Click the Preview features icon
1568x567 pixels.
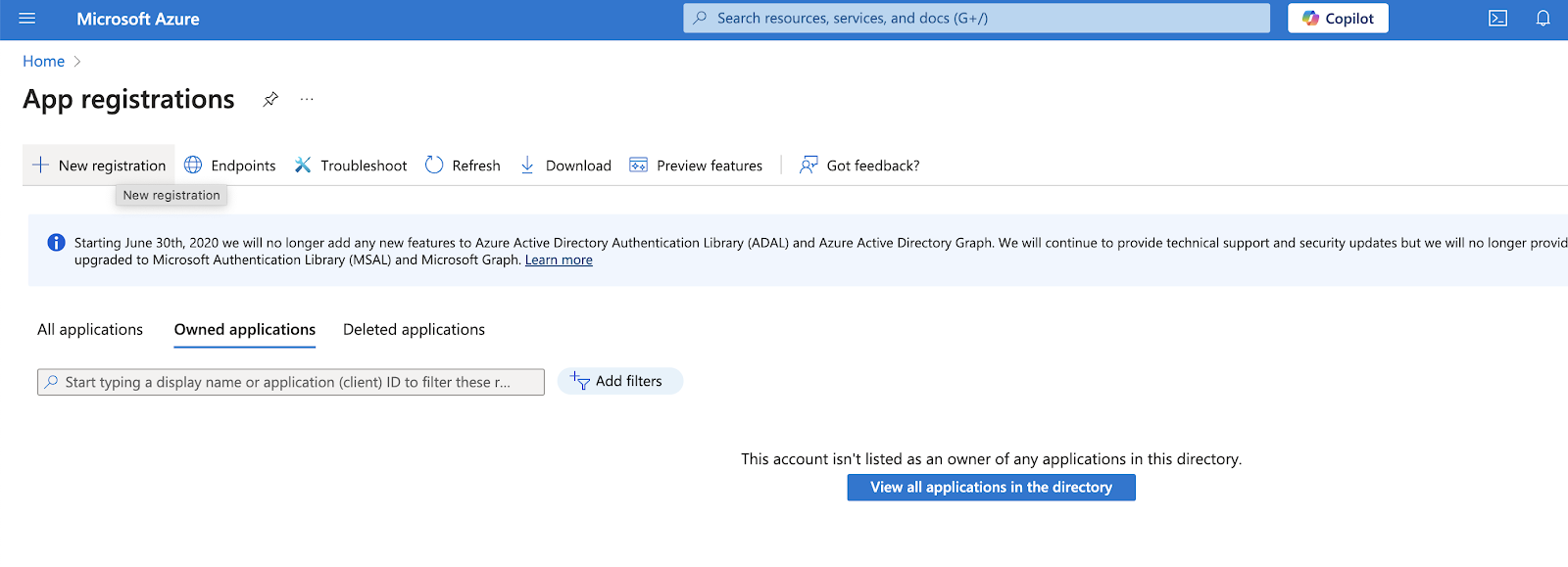click(x=638, y=165)
